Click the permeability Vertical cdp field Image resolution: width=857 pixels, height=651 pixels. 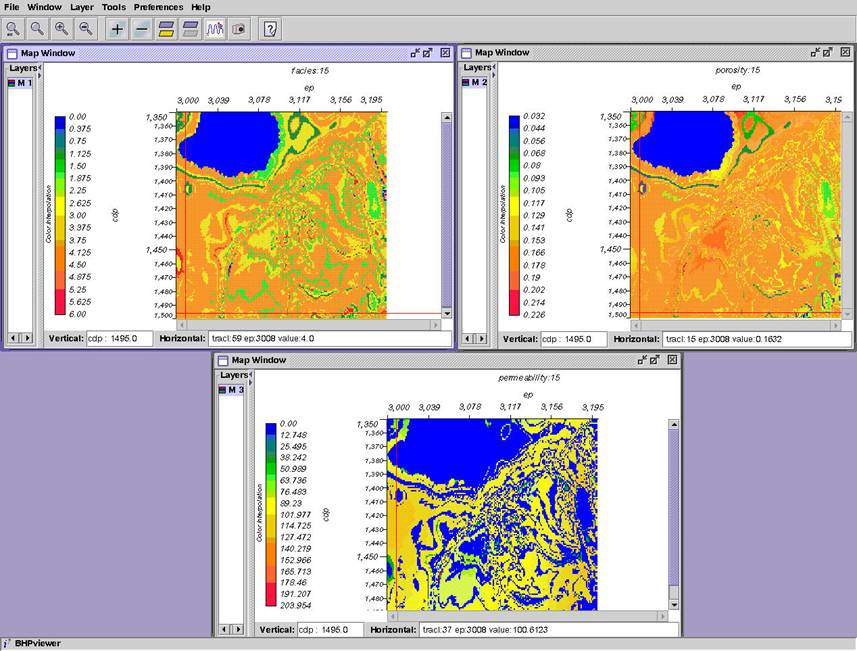click(x=331, y=630)
